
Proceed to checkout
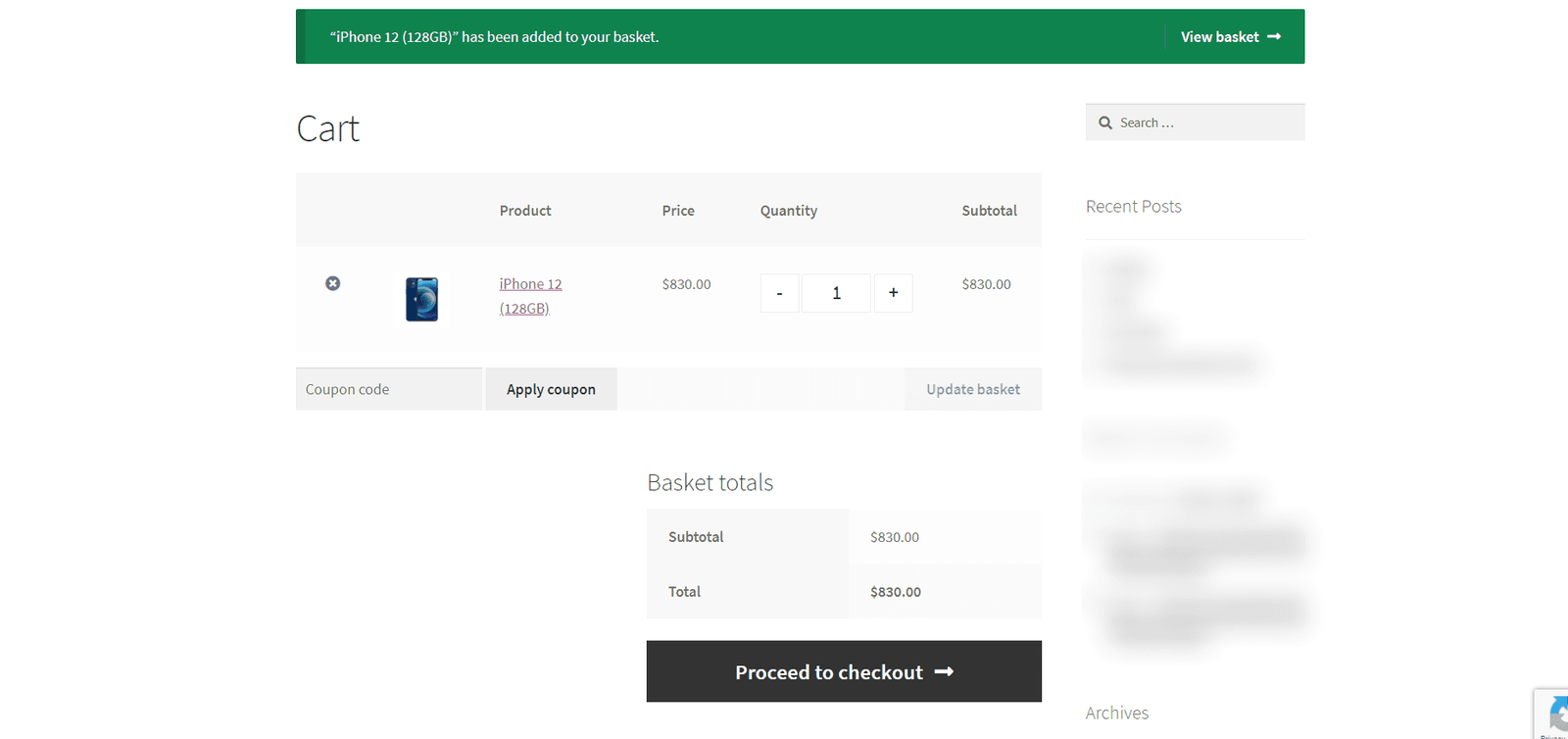click(x=844, y=671)
